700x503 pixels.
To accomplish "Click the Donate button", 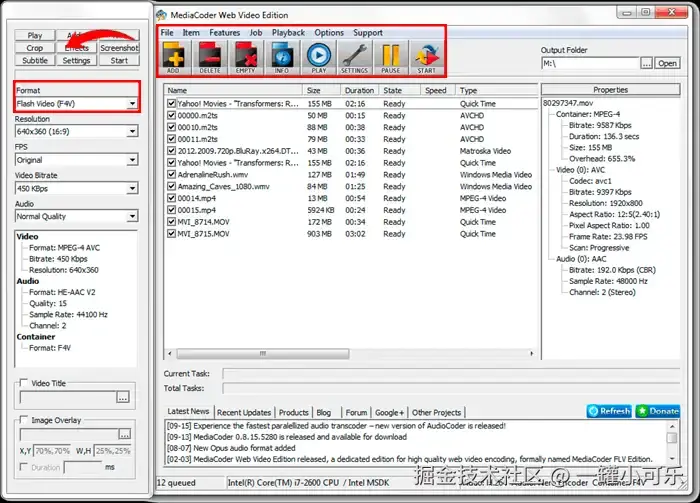I will click(x=658, y=411).
